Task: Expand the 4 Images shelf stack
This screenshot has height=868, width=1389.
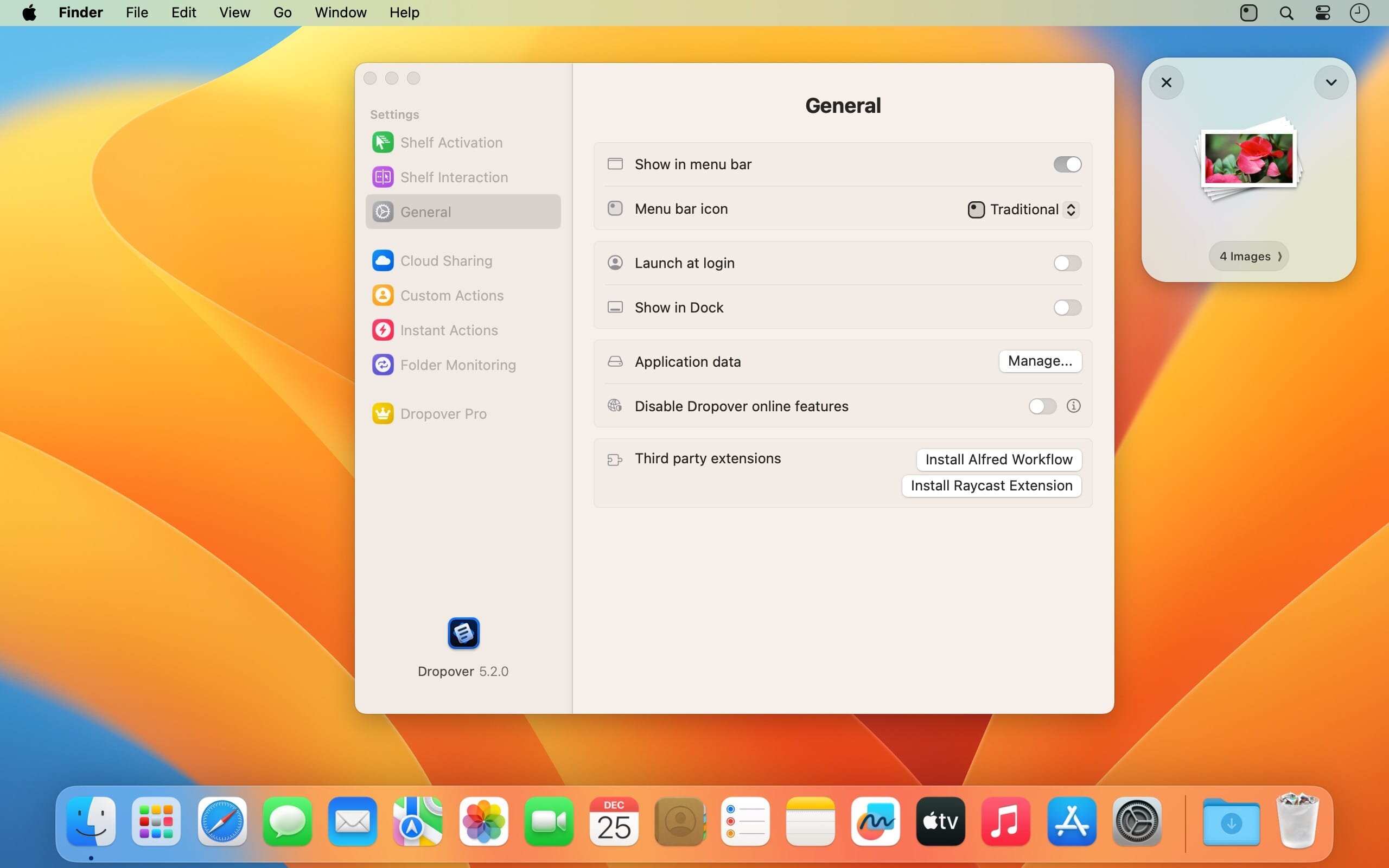Action: click(1249, 256)
